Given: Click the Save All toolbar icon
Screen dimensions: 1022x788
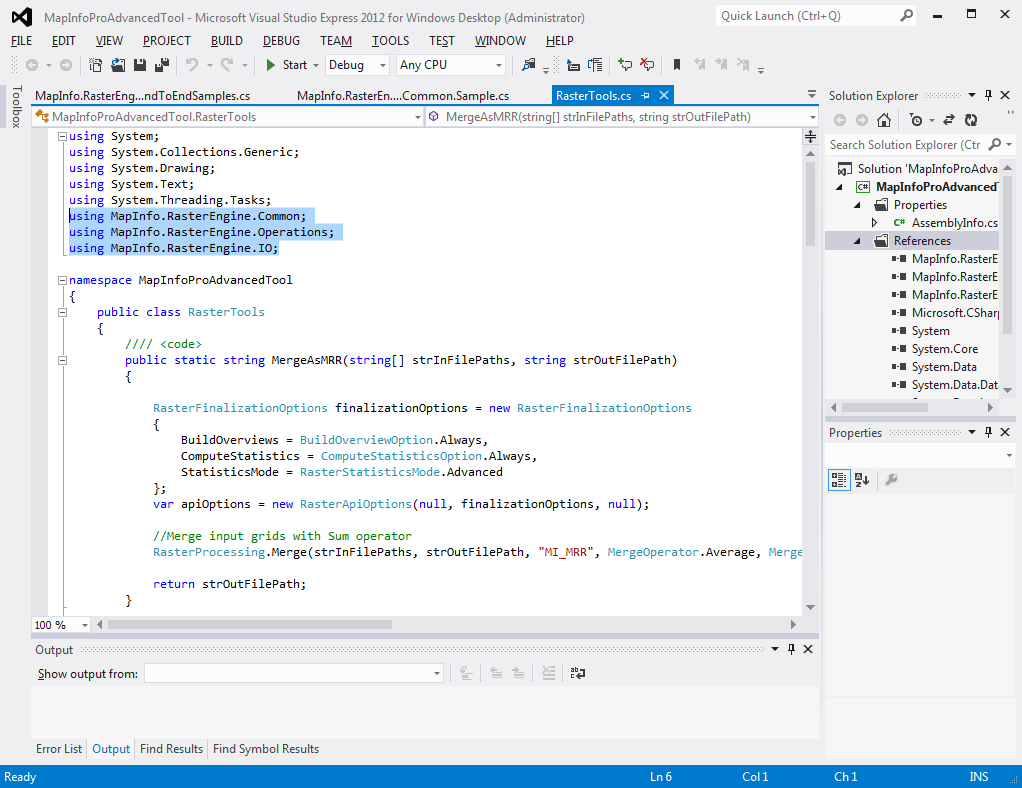Looking at the screenshot, I should point(162,65).
